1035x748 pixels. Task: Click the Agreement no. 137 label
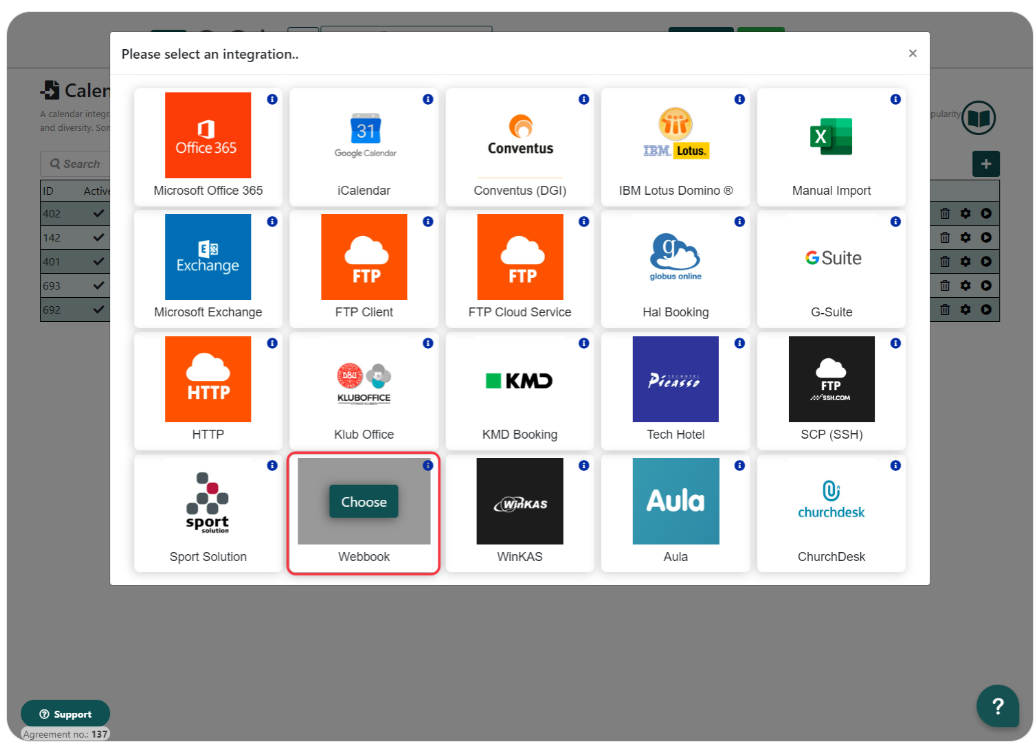[65, 734]
